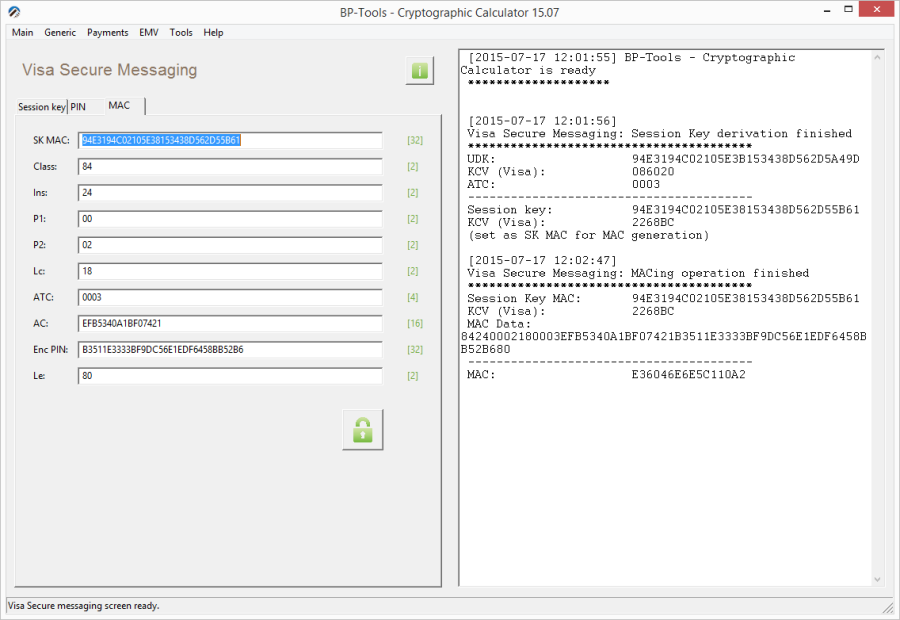This screenshot has width=900, height=620.
Task: Maximize the BP-Tools window
Action: click(848, 10)
